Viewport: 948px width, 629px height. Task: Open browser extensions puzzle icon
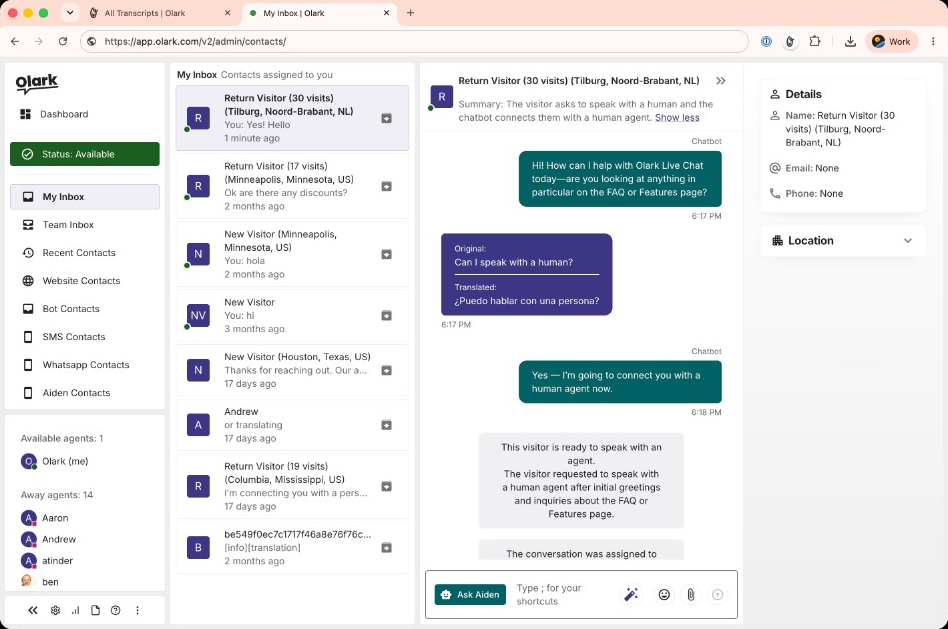815,41
